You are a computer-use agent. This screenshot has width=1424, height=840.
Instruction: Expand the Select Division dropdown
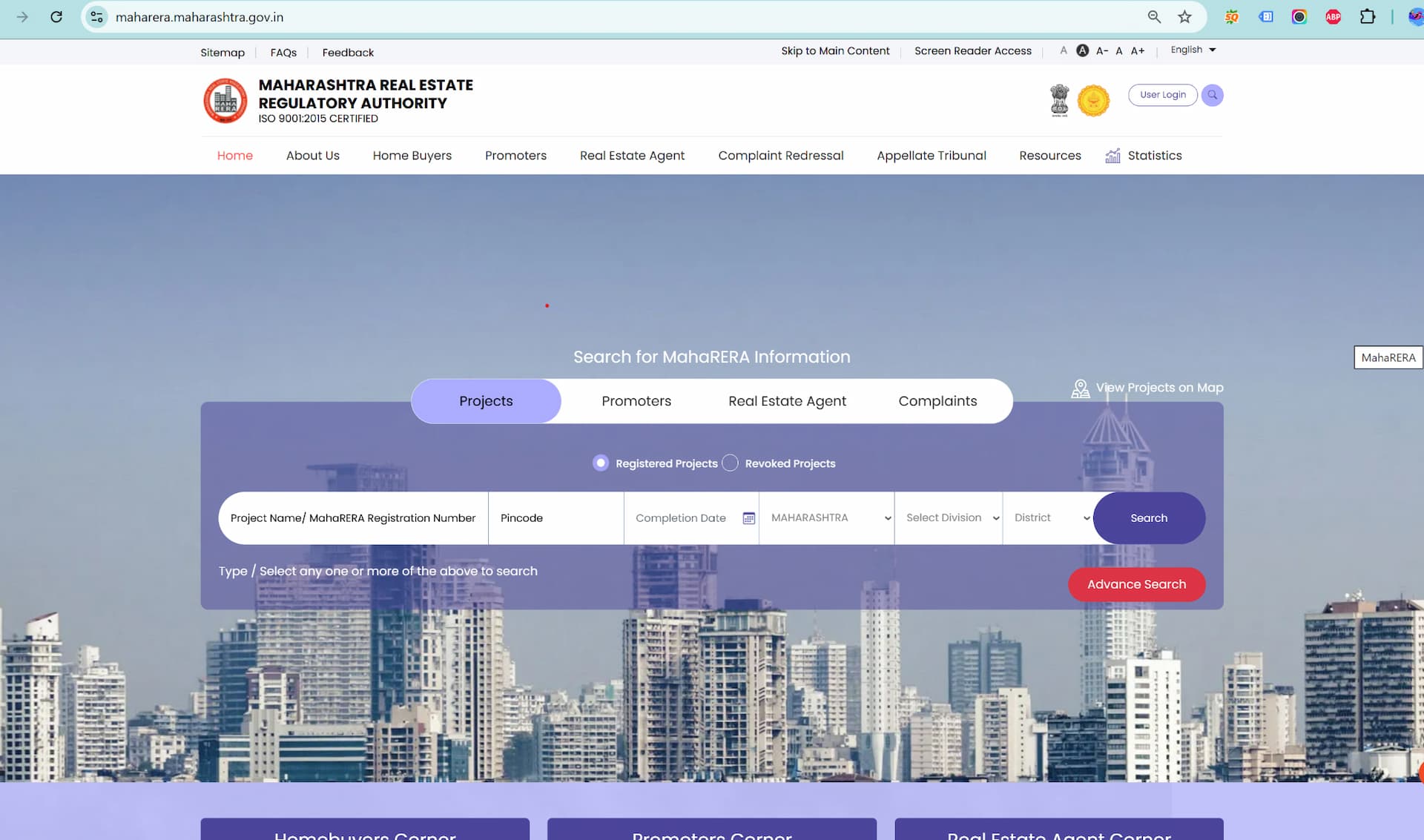point(949,518)
